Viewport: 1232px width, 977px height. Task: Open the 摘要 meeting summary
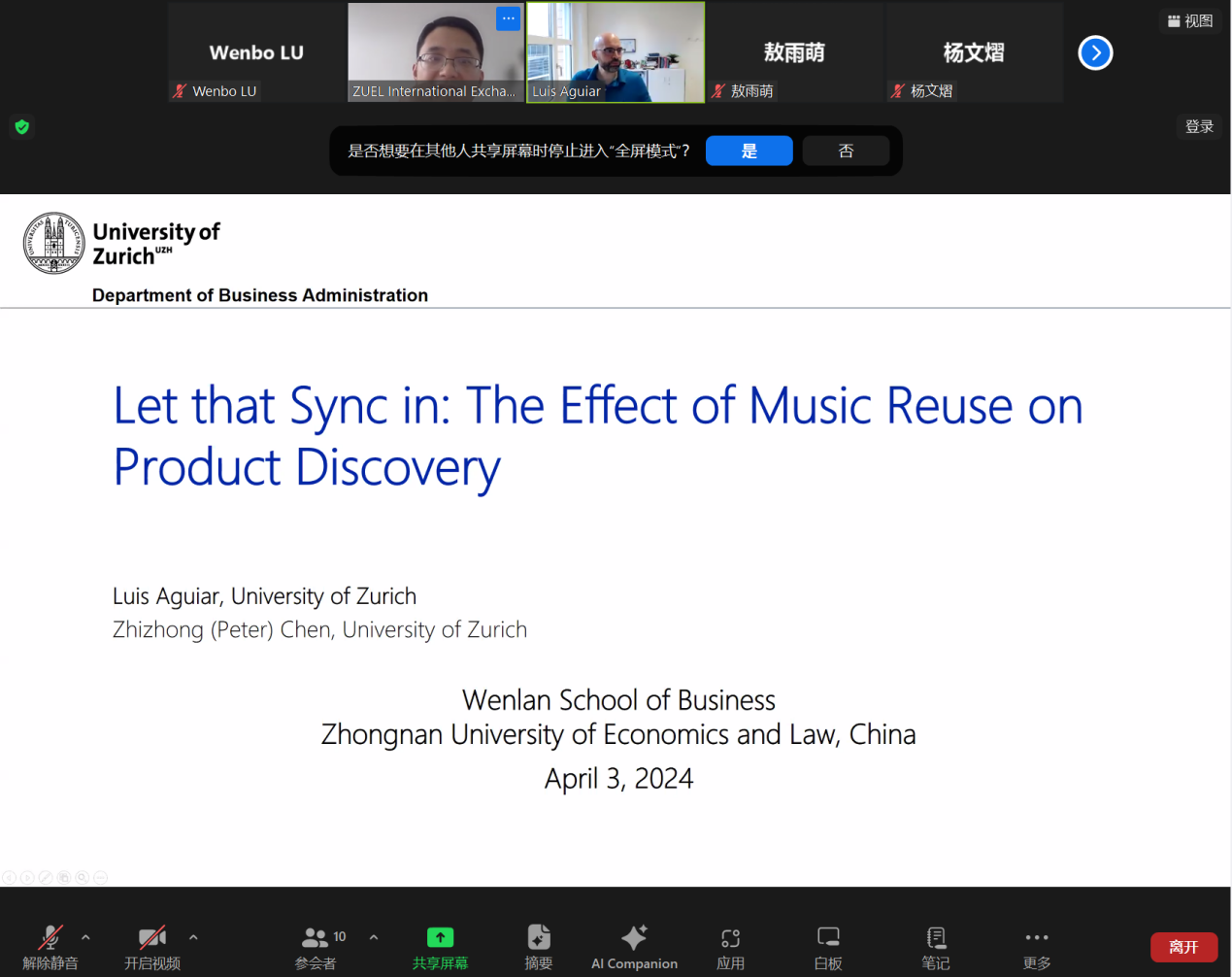[x=539, y=945]
